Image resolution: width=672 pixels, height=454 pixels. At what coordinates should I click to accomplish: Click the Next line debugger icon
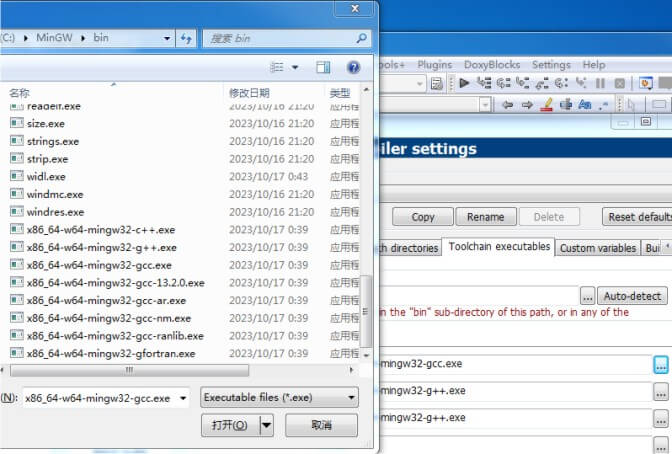504,83
